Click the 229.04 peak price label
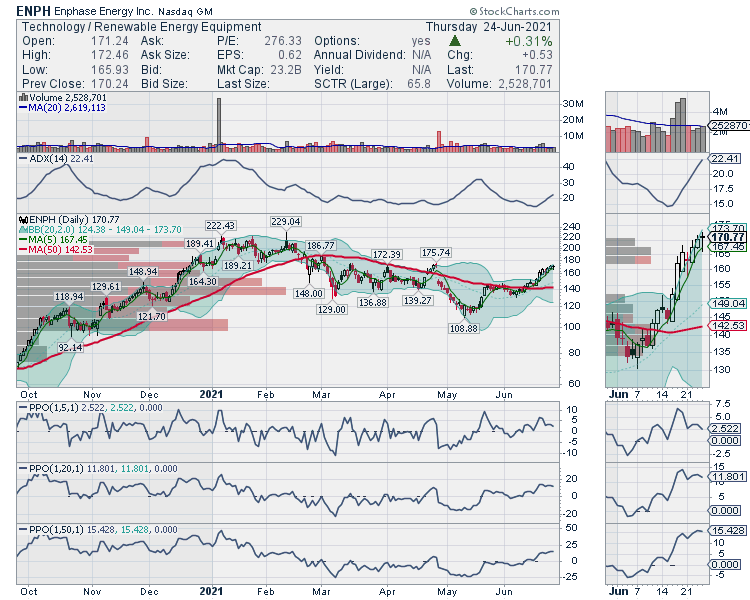Image resolution: width=750 pixels, height=600 pixels. click(286, 222)
